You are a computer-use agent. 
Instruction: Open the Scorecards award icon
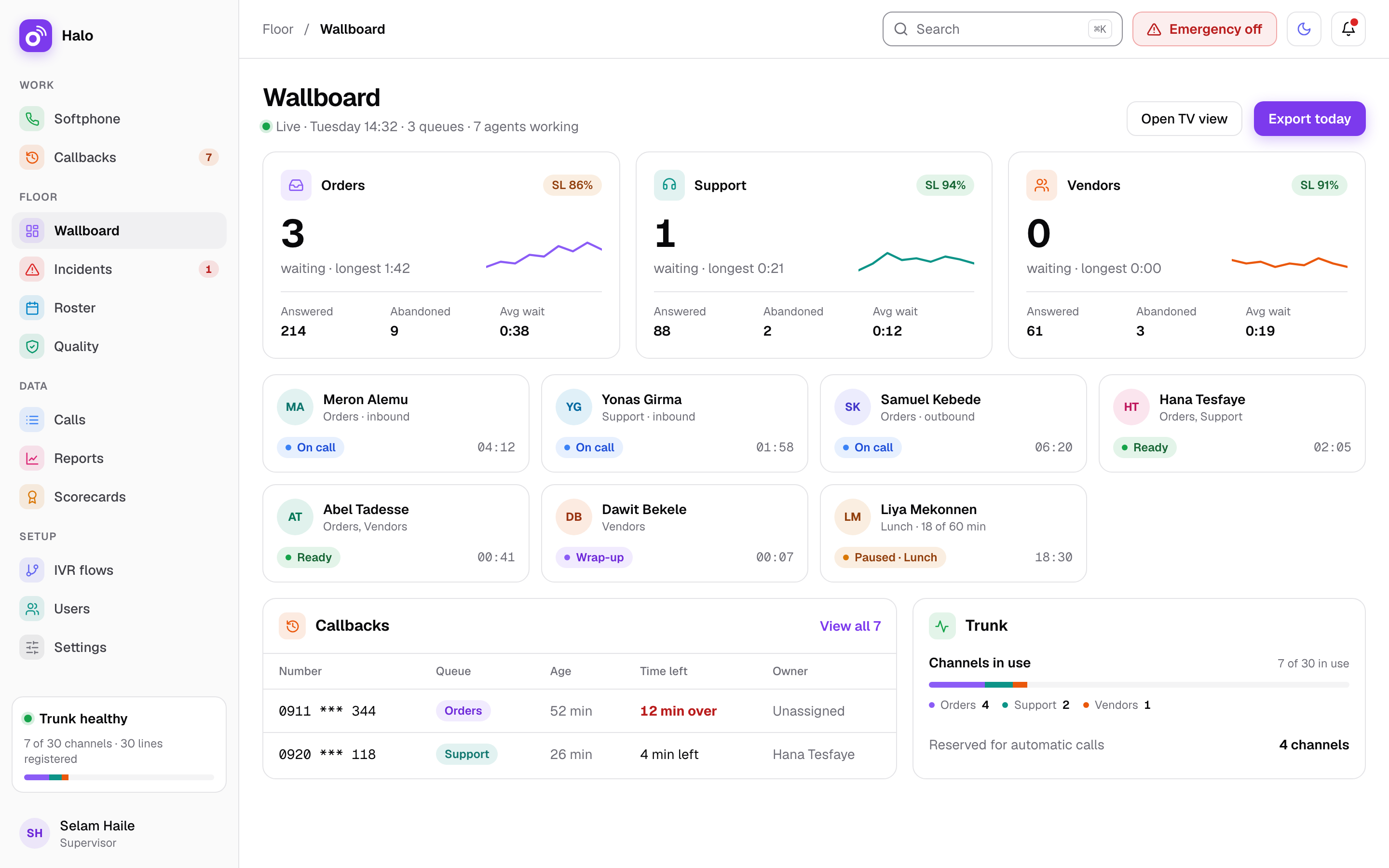pyautogui.click(x=32, y=497)
